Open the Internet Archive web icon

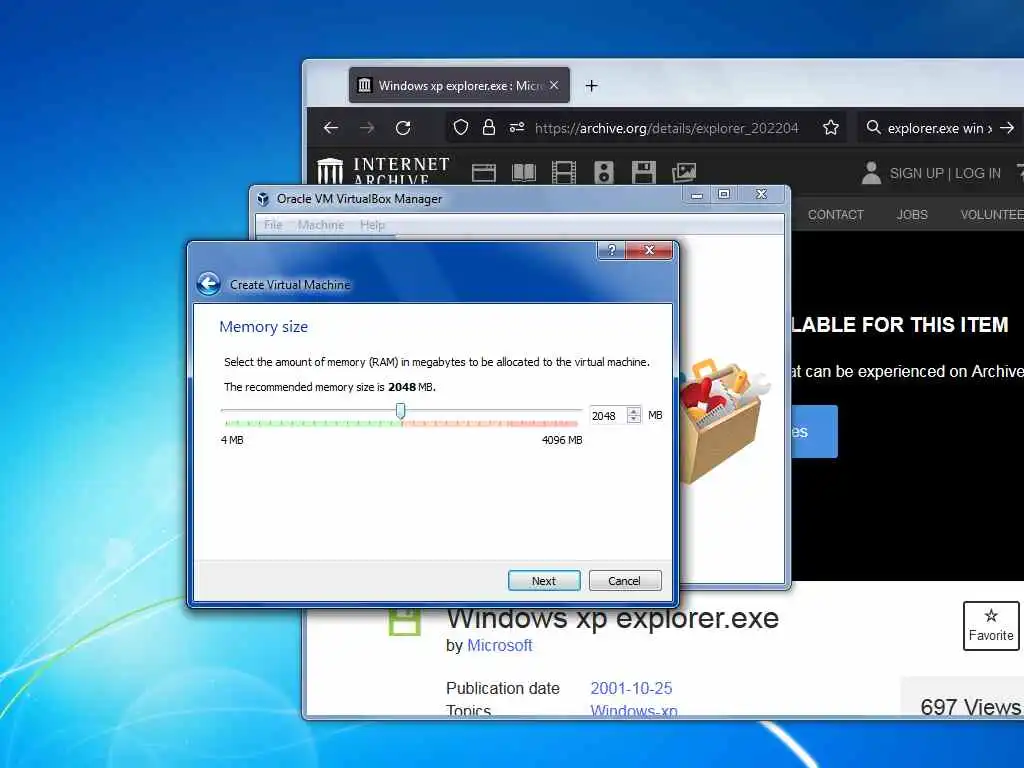[x=484, y=172]
